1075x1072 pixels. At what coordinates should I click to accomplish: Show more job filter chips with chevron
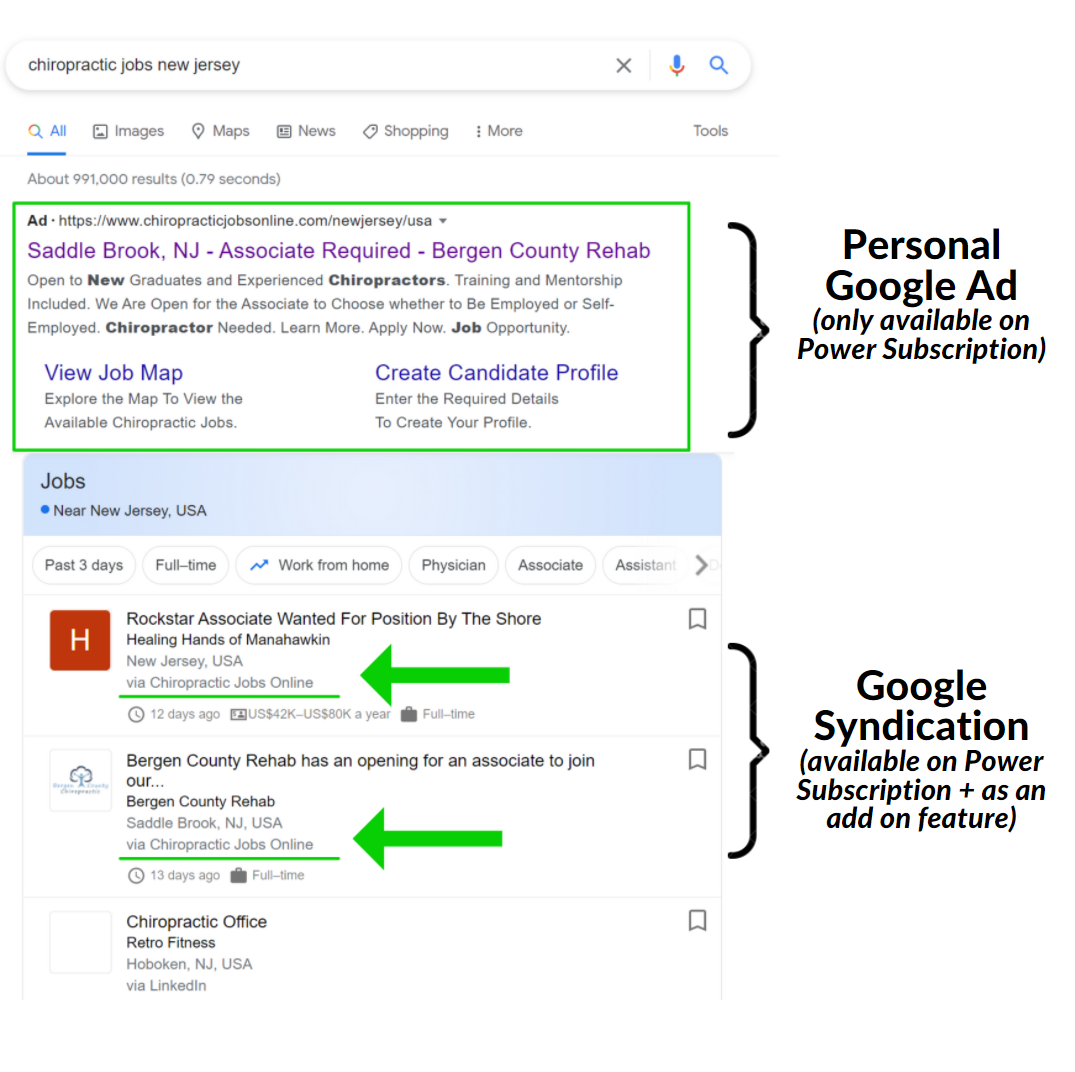(x=701, y=565)
